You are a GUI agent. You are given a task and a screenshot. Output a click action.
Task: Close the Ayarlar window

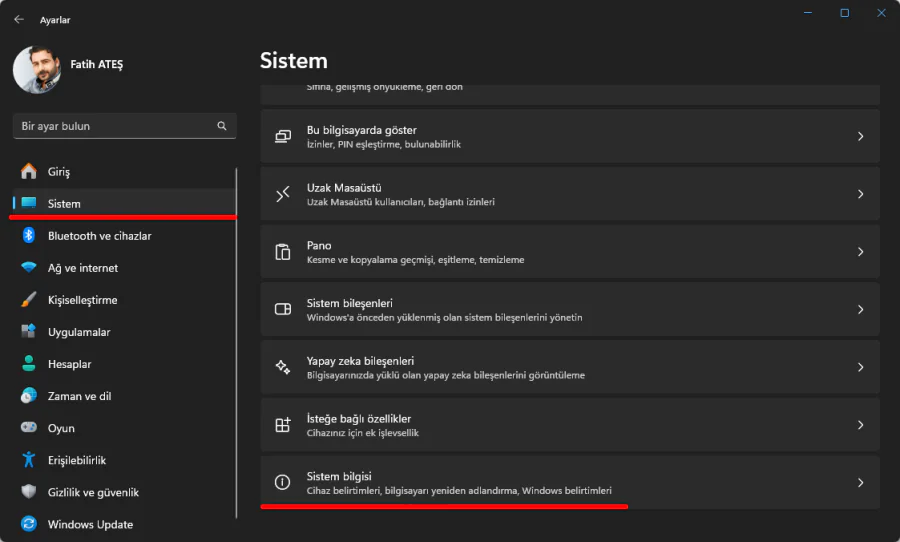click(x=881, y=13)
